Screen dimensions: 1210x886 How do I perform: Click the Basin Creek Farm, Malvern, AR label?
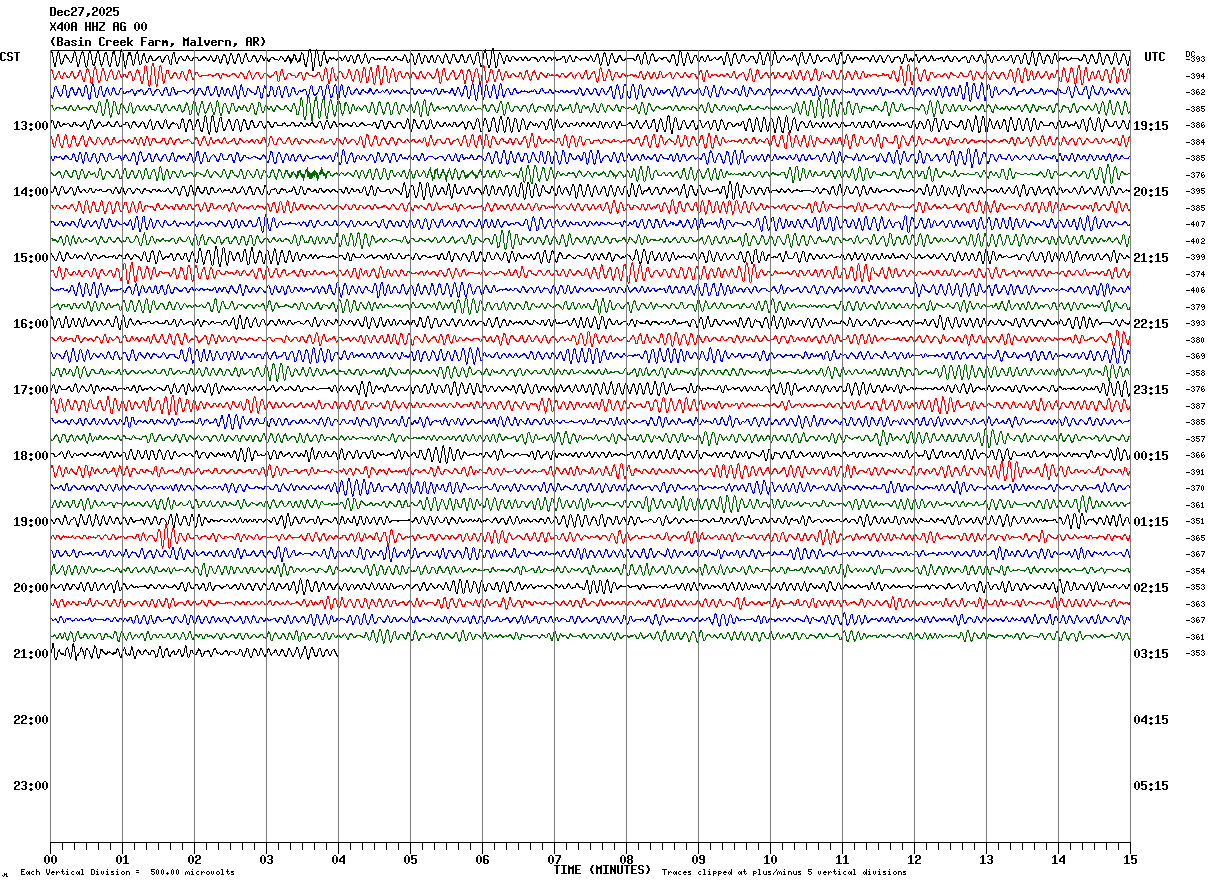coord(158,42)
